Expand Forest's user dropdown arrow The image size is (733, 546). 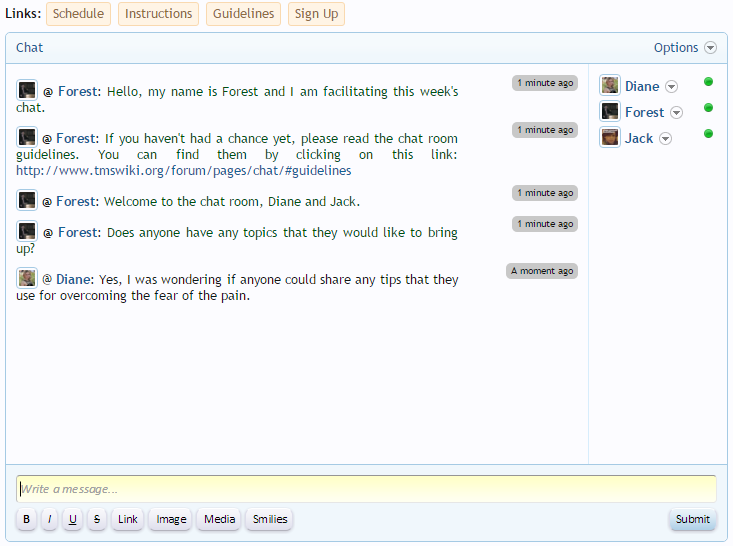pos(676,113)
